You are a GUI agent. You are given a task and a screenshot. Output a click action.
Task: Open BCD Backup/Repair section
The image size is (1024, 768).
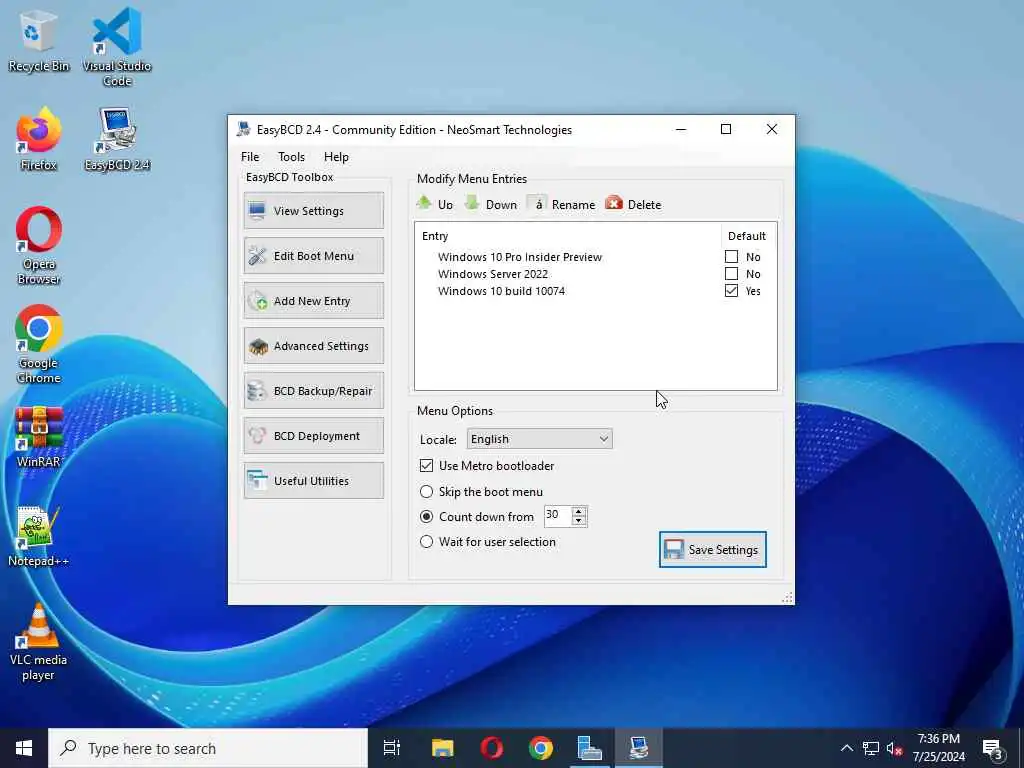point(313,391)
